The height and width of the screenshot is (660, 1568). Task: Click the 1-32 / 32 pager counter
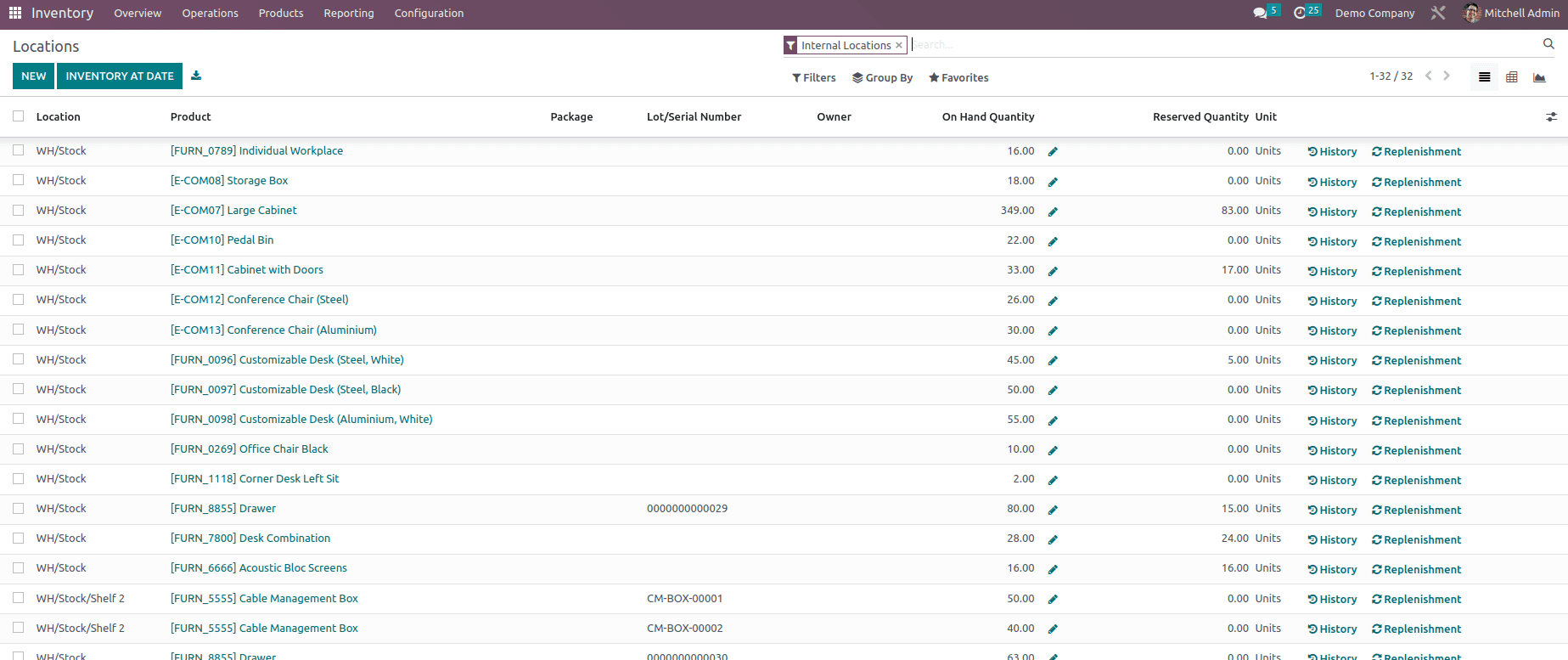[x=1391, y=76]
